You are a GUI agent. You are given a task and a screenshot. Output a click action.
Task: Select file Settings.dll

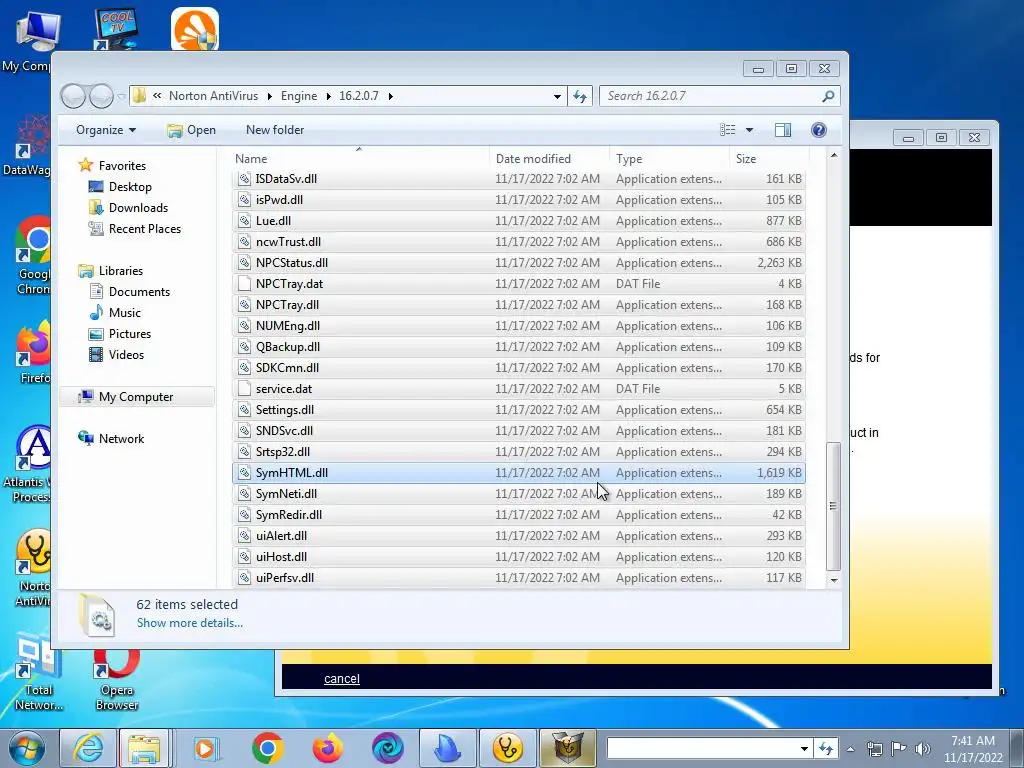[519, 410]
